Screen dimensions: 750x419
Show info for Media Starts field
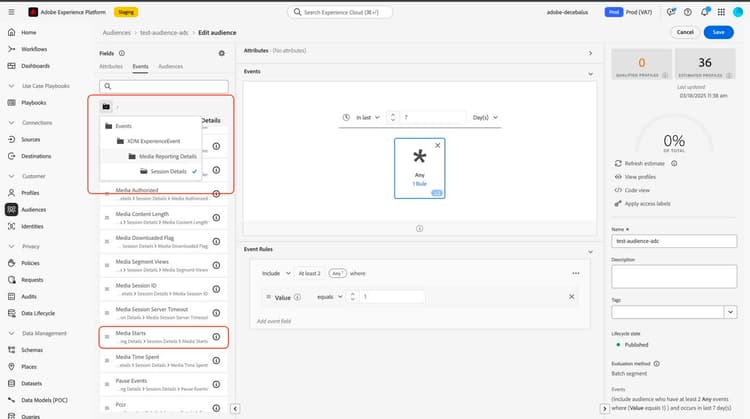click(216, 337)
